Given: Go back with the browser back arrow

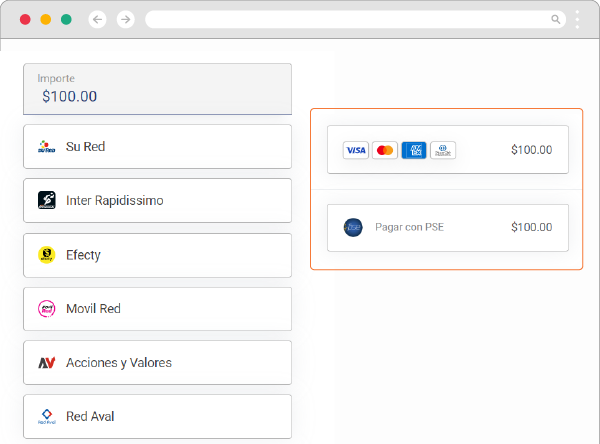Looking at the screenshot, I should point(97,19).
